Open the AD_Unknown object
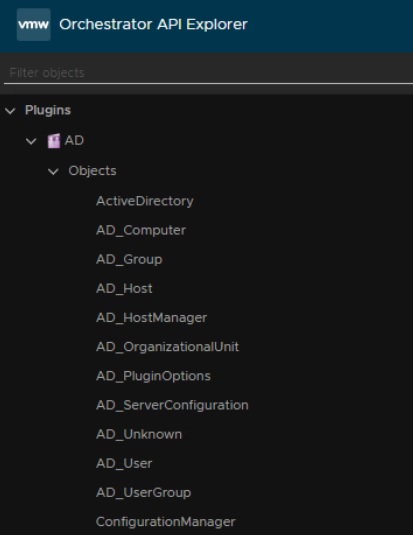The width and height of the screenshot is (413, 535). coord(139,434)
